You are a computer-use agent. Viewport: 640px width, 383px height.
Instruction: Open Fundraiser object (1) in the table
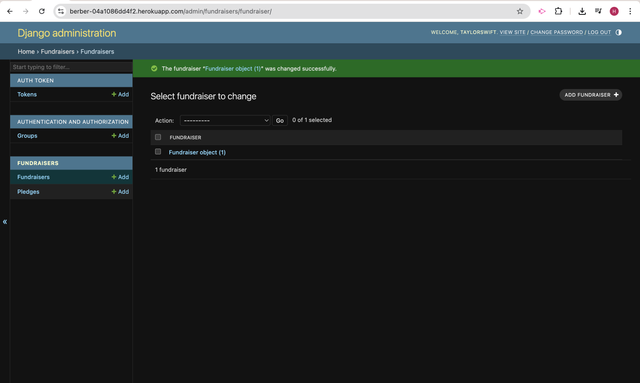(197, 152)
